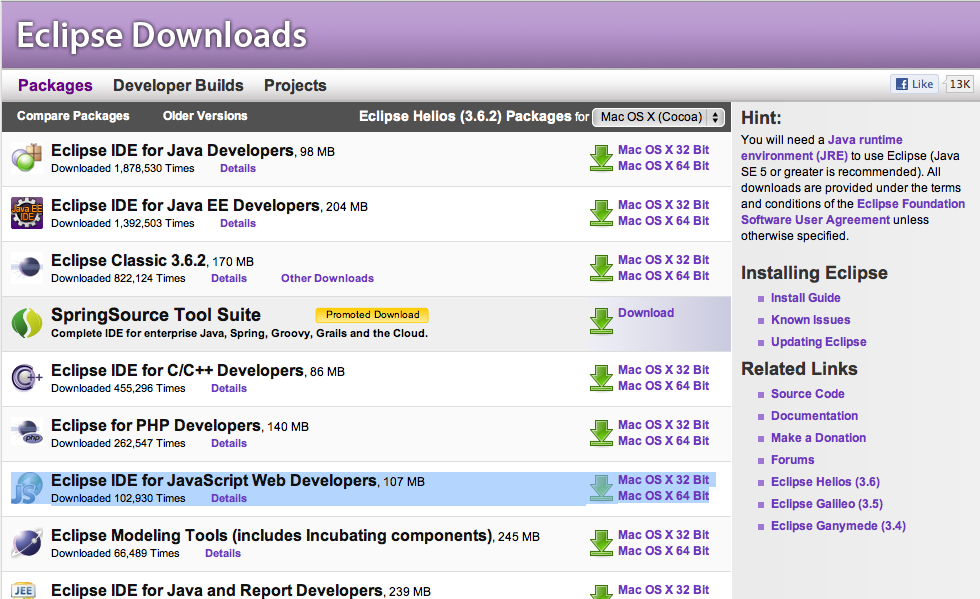Viewport: 980px width, 599px height.
Task: Download PHP Developers Mac OS X 32 Bit
Action: point(663,425)
